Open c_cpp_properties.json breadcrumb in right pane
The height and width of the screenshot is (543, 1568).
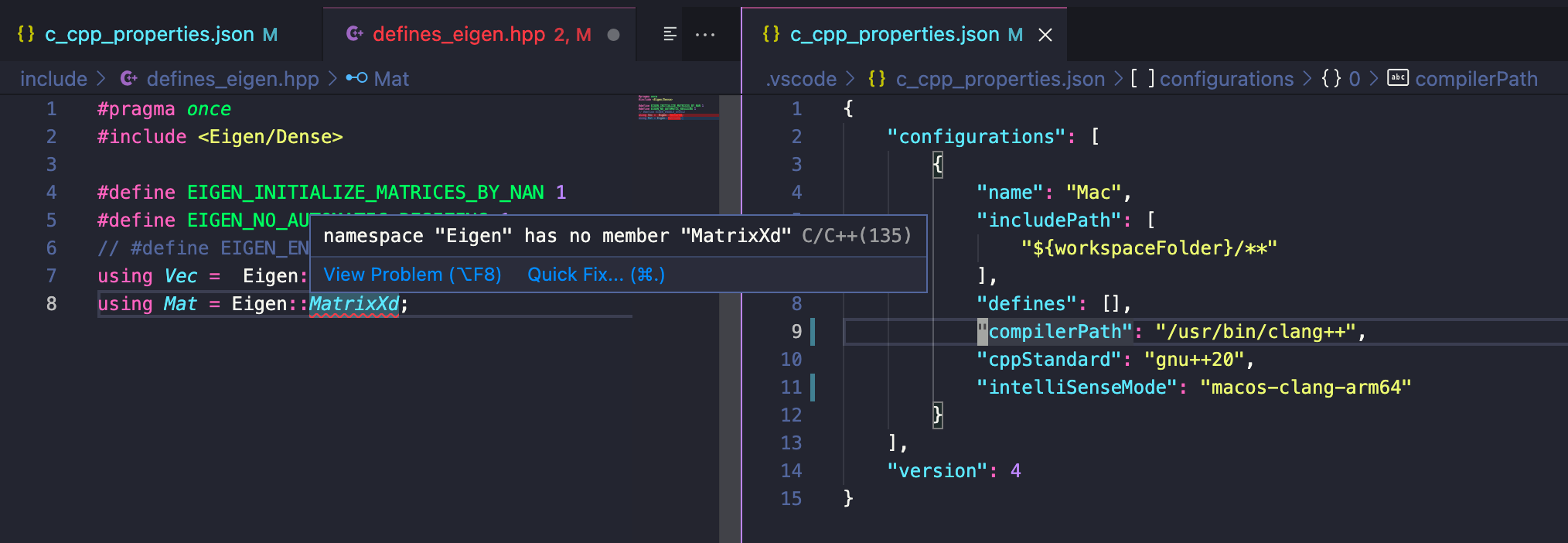point(1000,79)
